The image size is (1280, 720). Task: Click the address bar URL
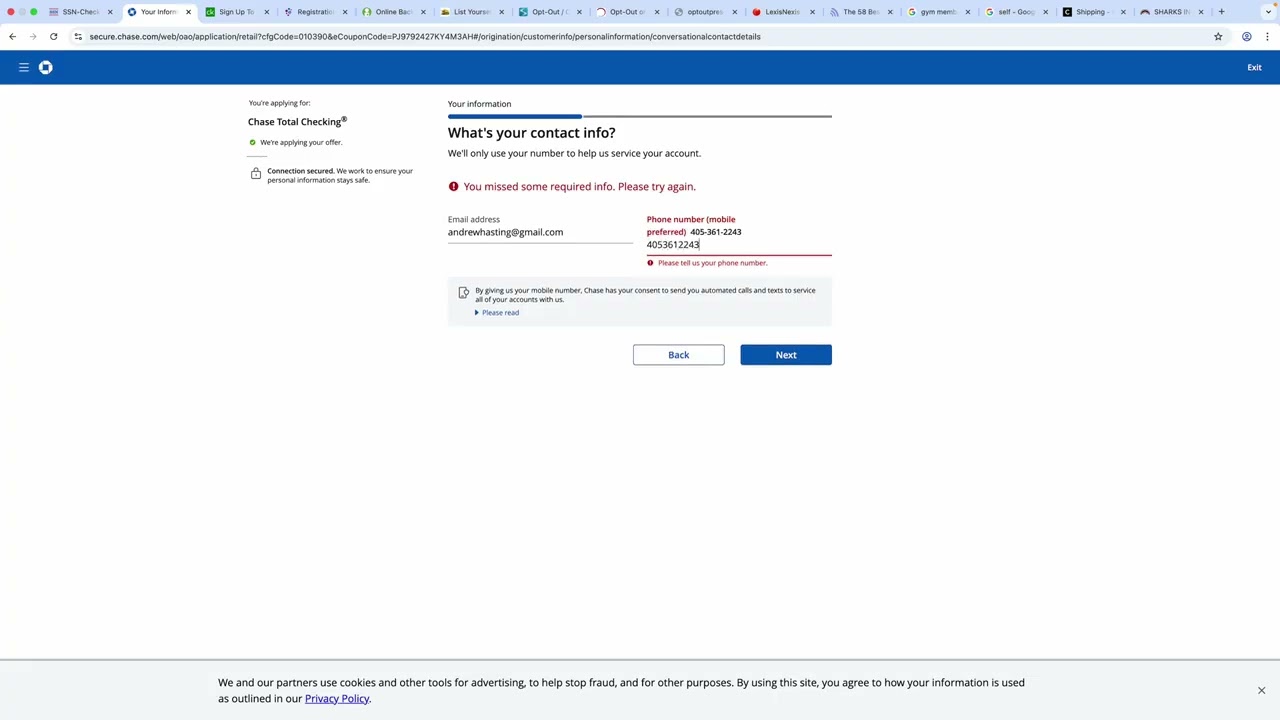pos(425,36)
